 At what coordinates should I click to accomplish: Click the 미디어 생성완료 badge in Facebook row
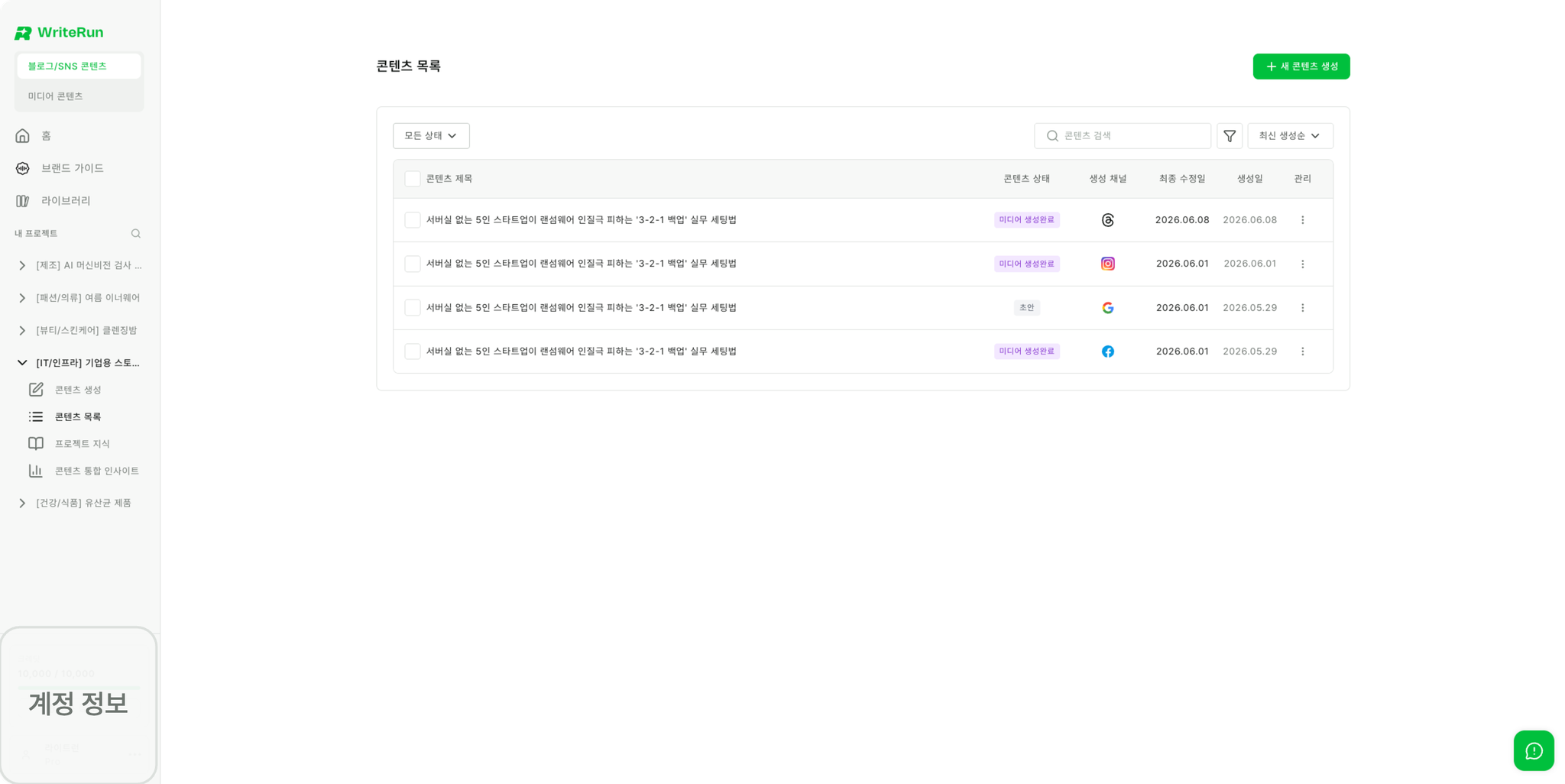tap(1026, 352)
